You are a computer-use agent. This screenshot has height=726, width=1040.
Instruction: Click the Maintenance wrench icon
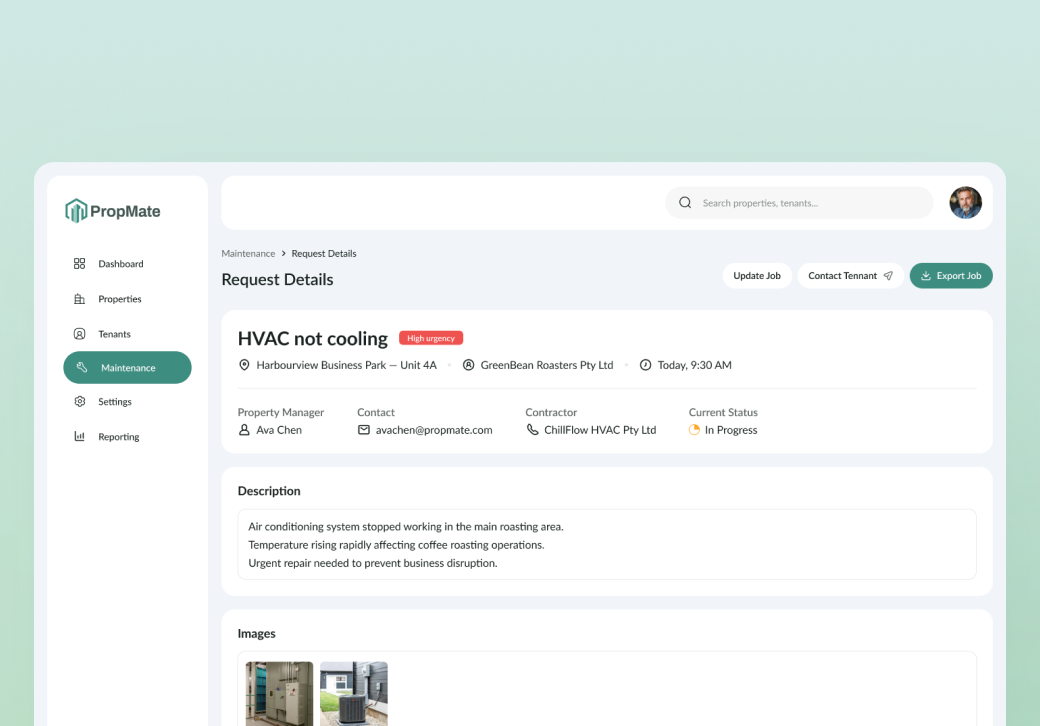pos(82,367)
